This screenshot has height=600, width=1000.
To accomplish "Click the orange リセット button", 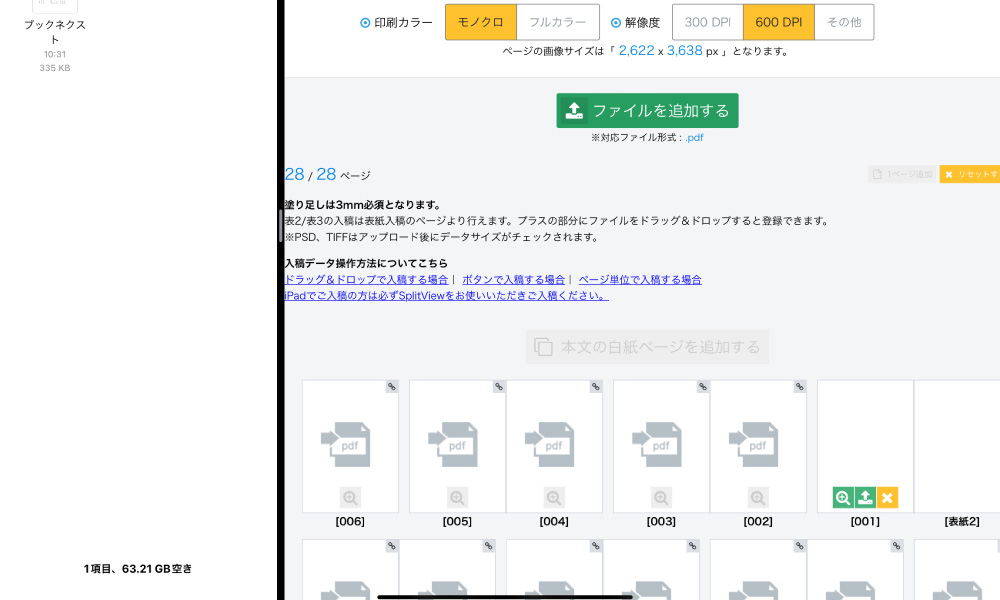I will [970, 174].
